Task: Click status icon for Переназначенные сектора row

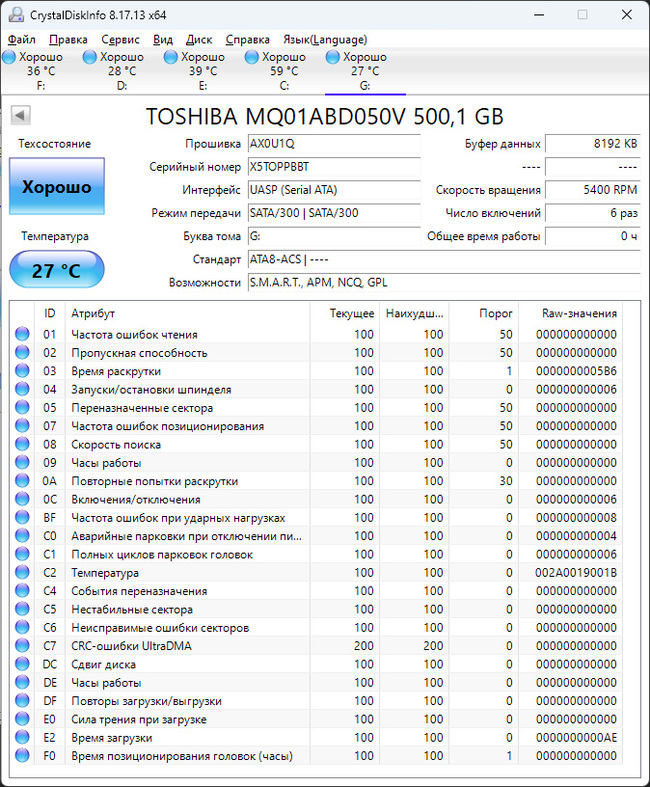Action: click(22, 408)
